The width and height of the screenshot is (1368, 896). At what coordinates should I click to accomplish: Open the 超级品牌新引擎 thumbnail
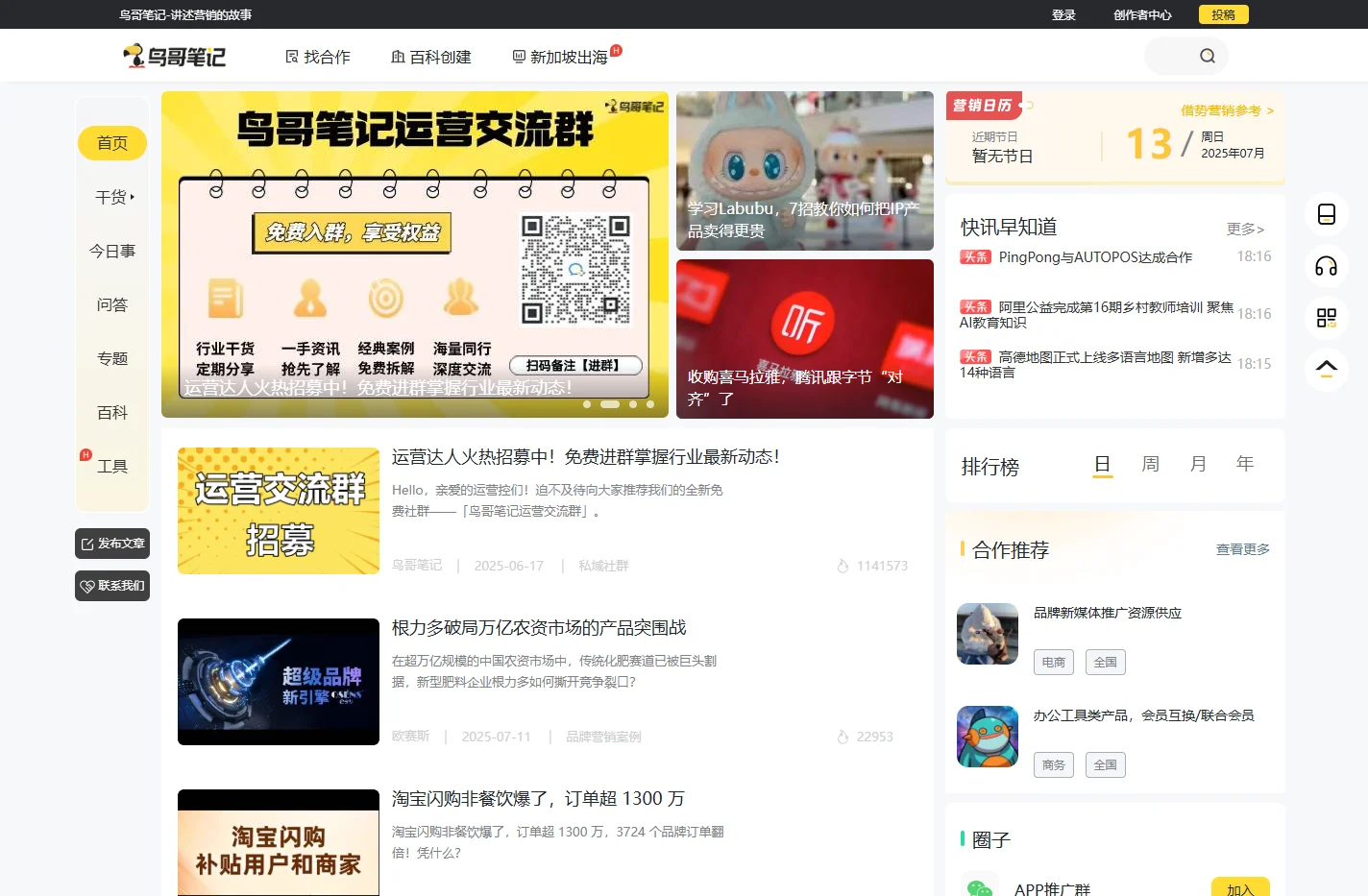click(279, 682)
